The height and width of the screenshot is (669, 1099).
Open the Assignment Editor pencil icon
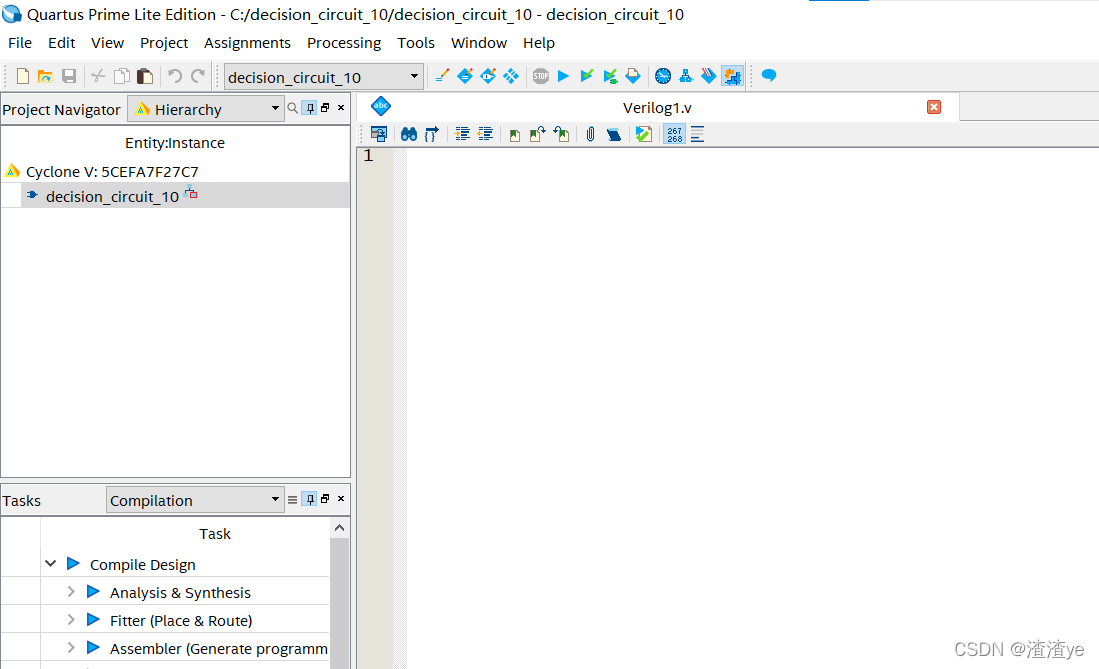(x=442, y=76)
